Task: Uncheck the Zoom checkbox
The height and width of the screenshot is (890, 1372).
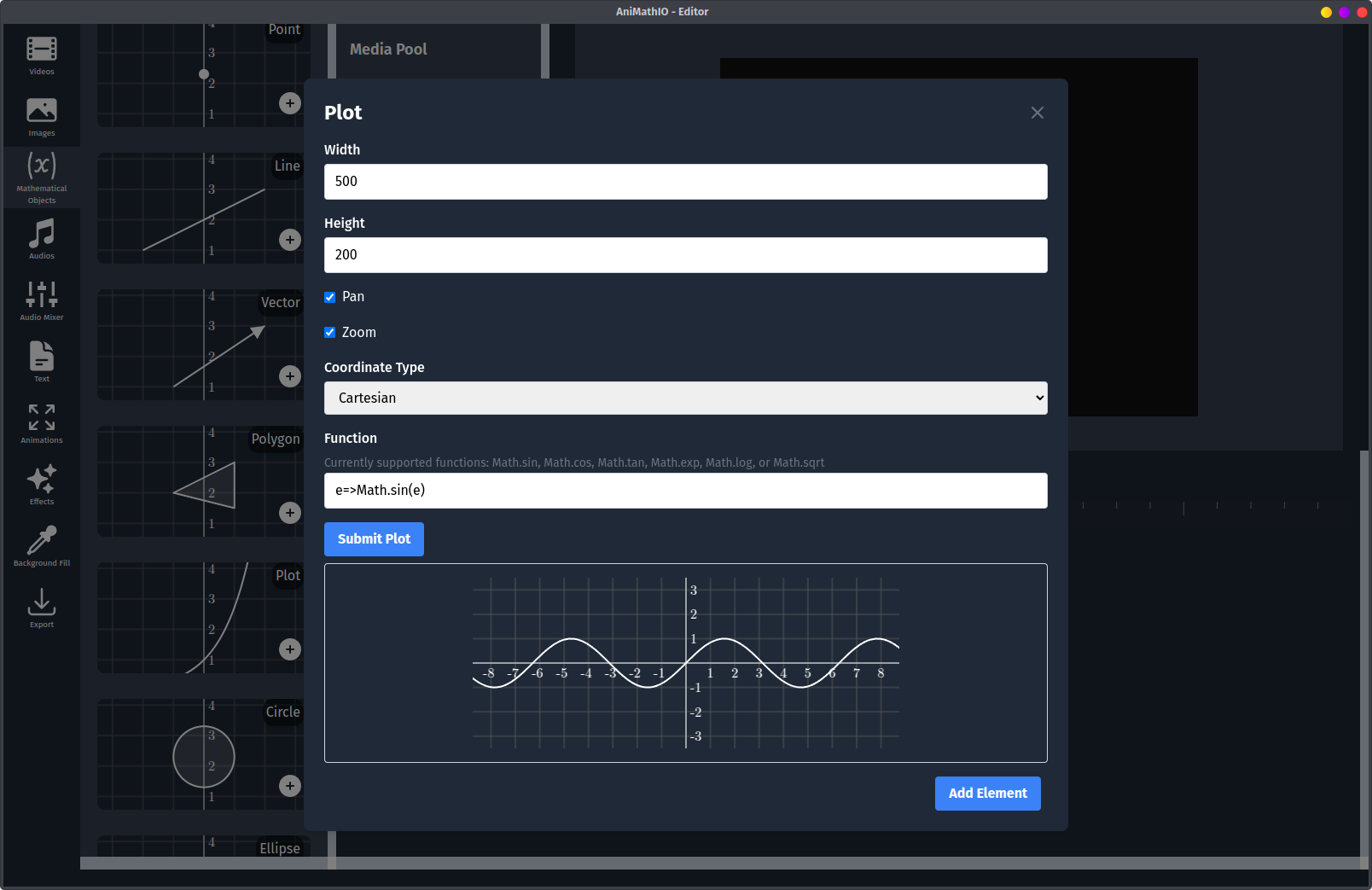Action: coord(330,333)
